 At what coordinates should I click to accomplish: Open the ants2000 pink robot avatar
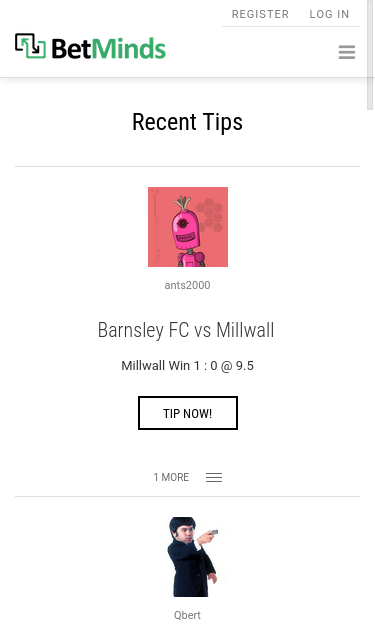coord(188,227)
